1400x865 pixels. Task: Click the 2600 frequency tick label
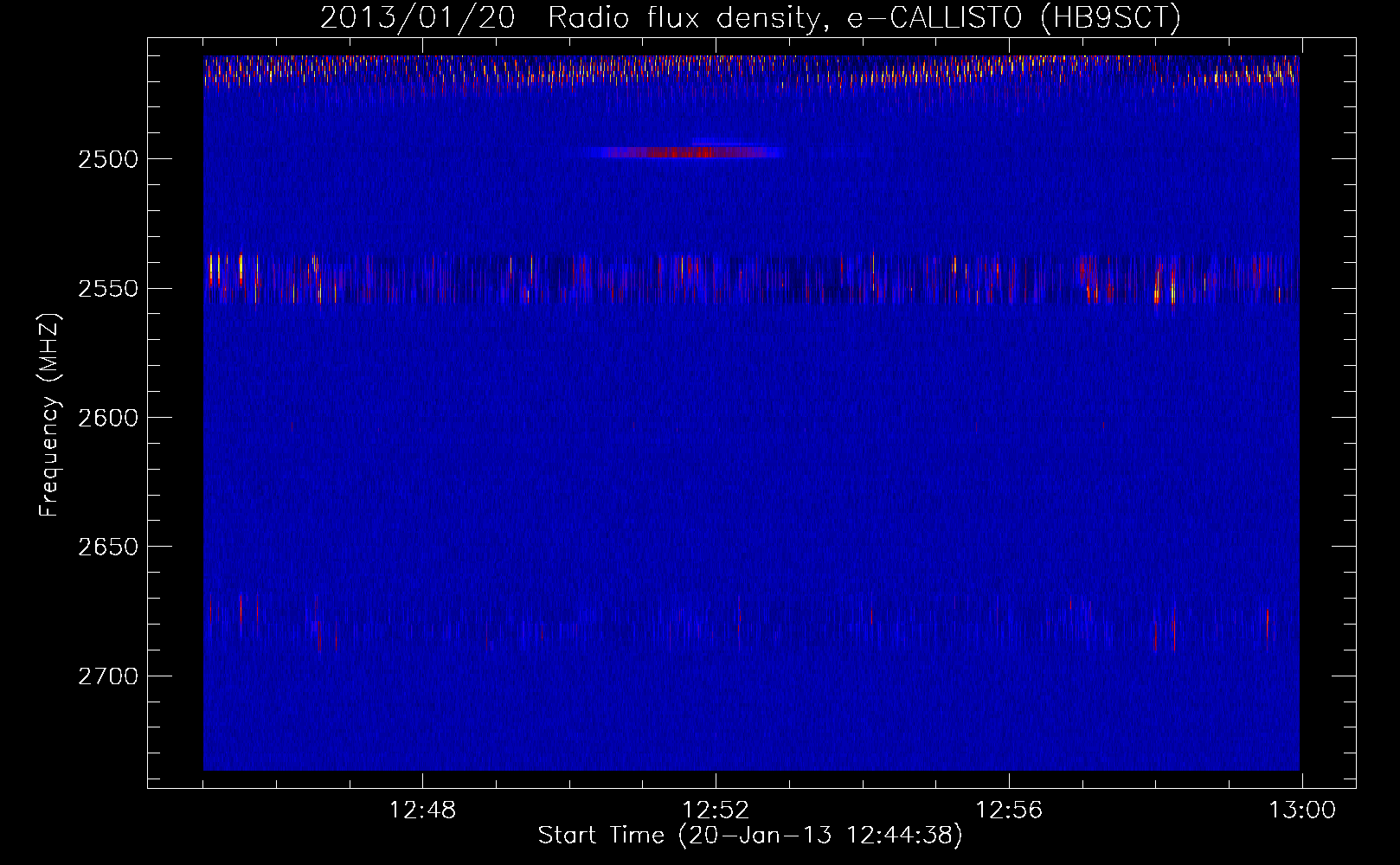click(107, 418)
